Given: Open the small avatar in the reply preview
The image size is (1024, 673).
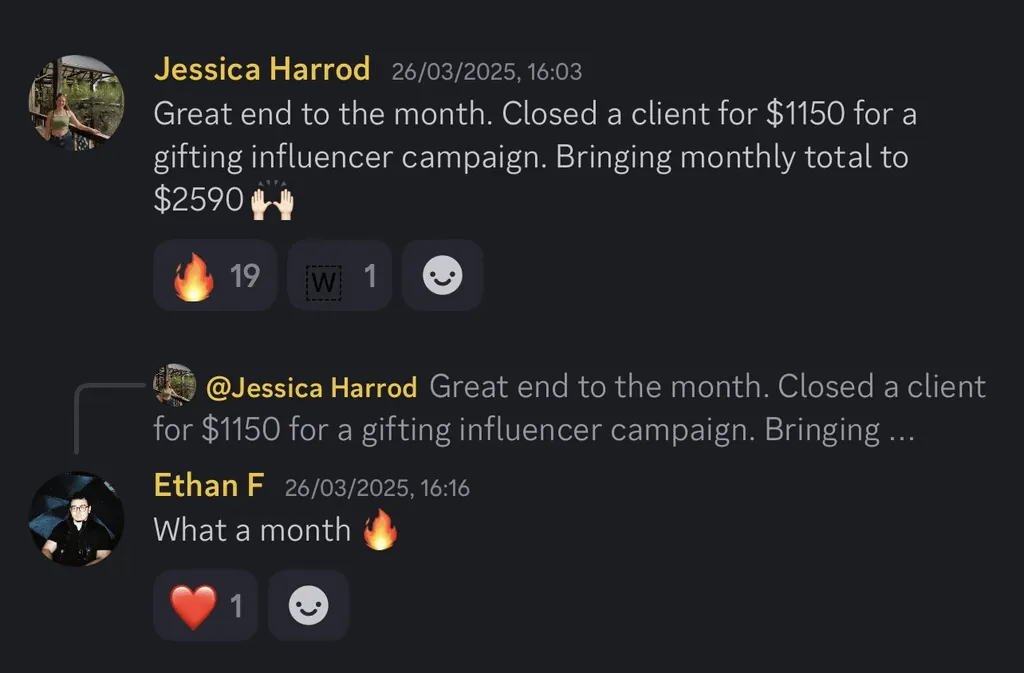Looking at the screenshot, I should point(174,385).
